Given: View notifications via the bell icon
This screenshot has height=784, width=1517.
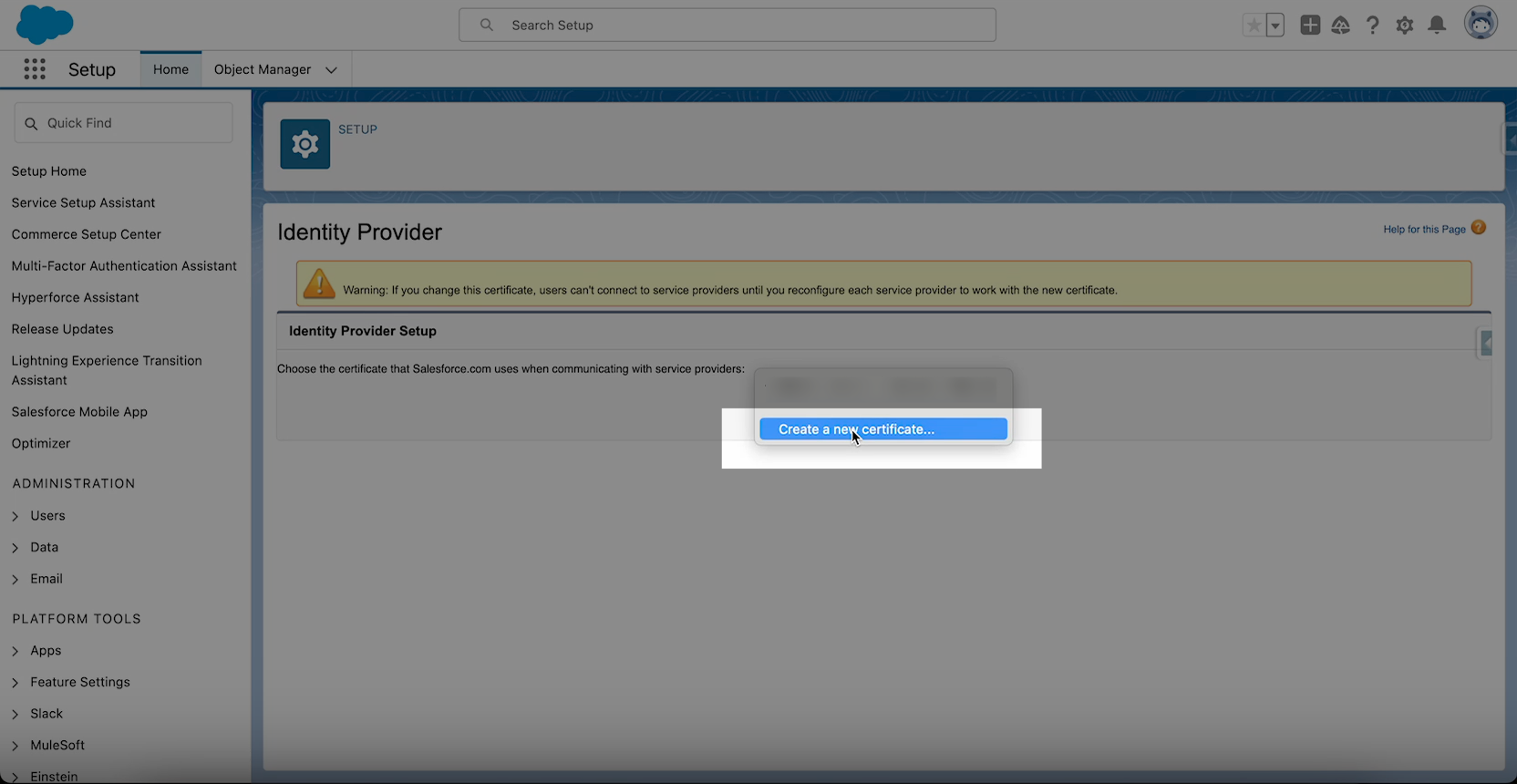Looking at the screenshot, I should click(1437, 26).
